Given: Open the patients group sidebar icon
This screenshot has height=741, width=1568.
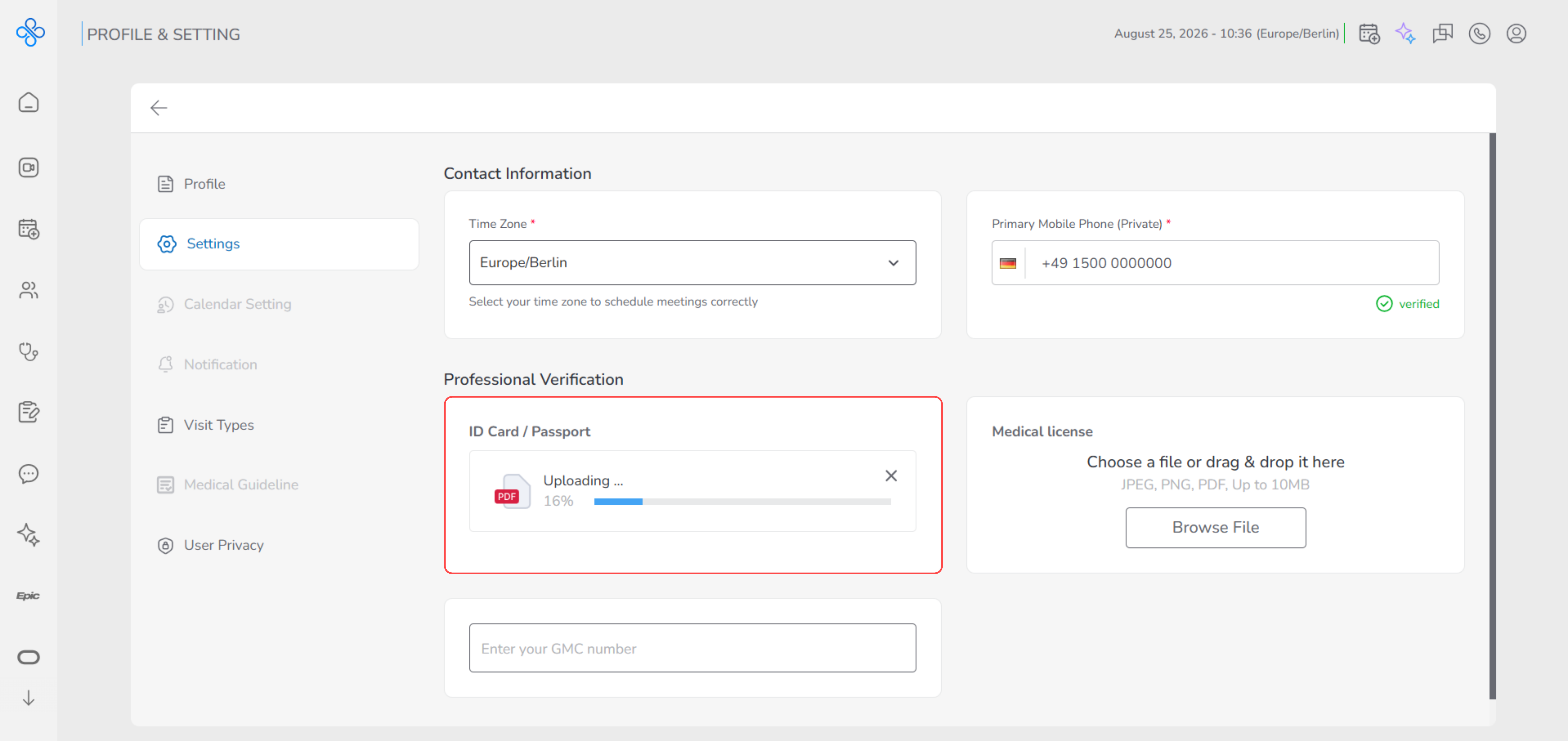Looking at the screenshot, I should click(28, 290).
